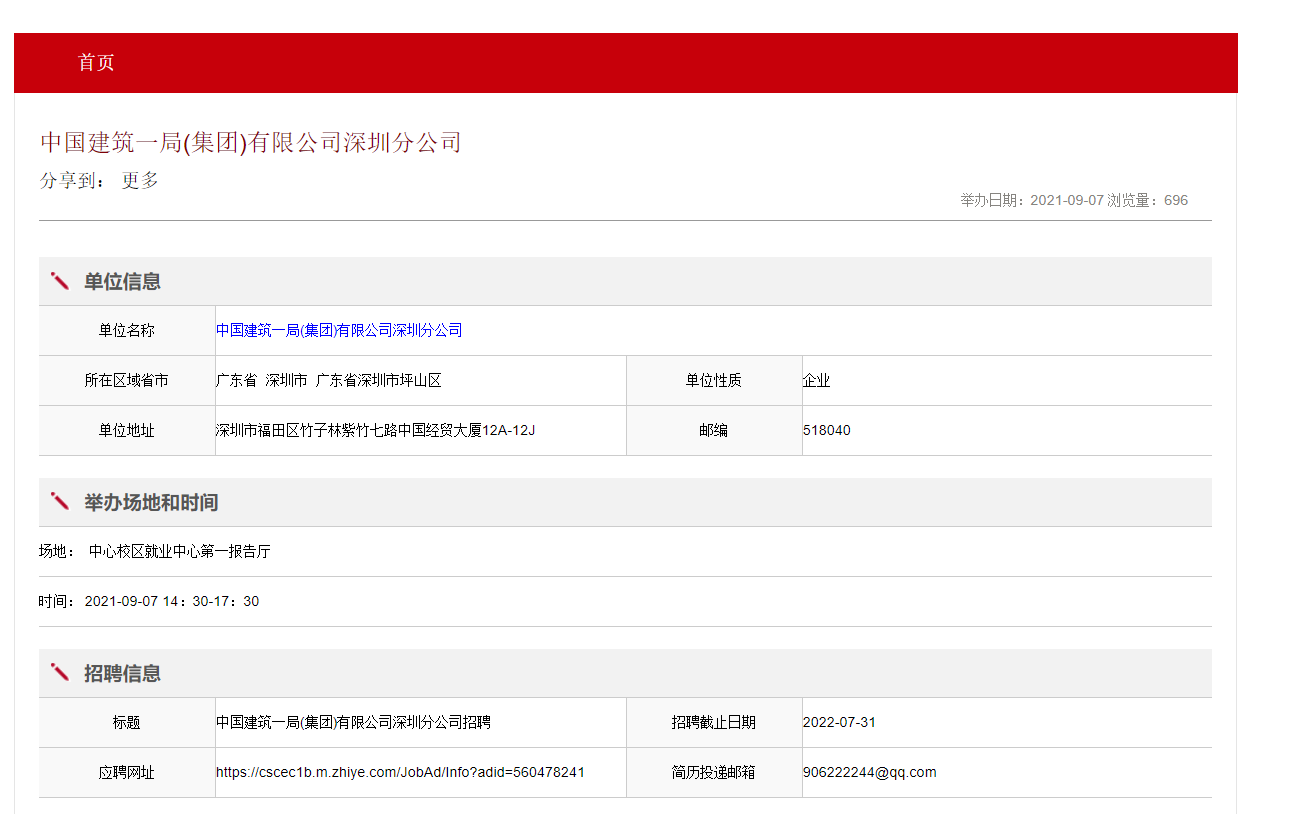
Task: Click pencil icon beside 举办场地和时间 heading
Action: [x=60, y=502]
